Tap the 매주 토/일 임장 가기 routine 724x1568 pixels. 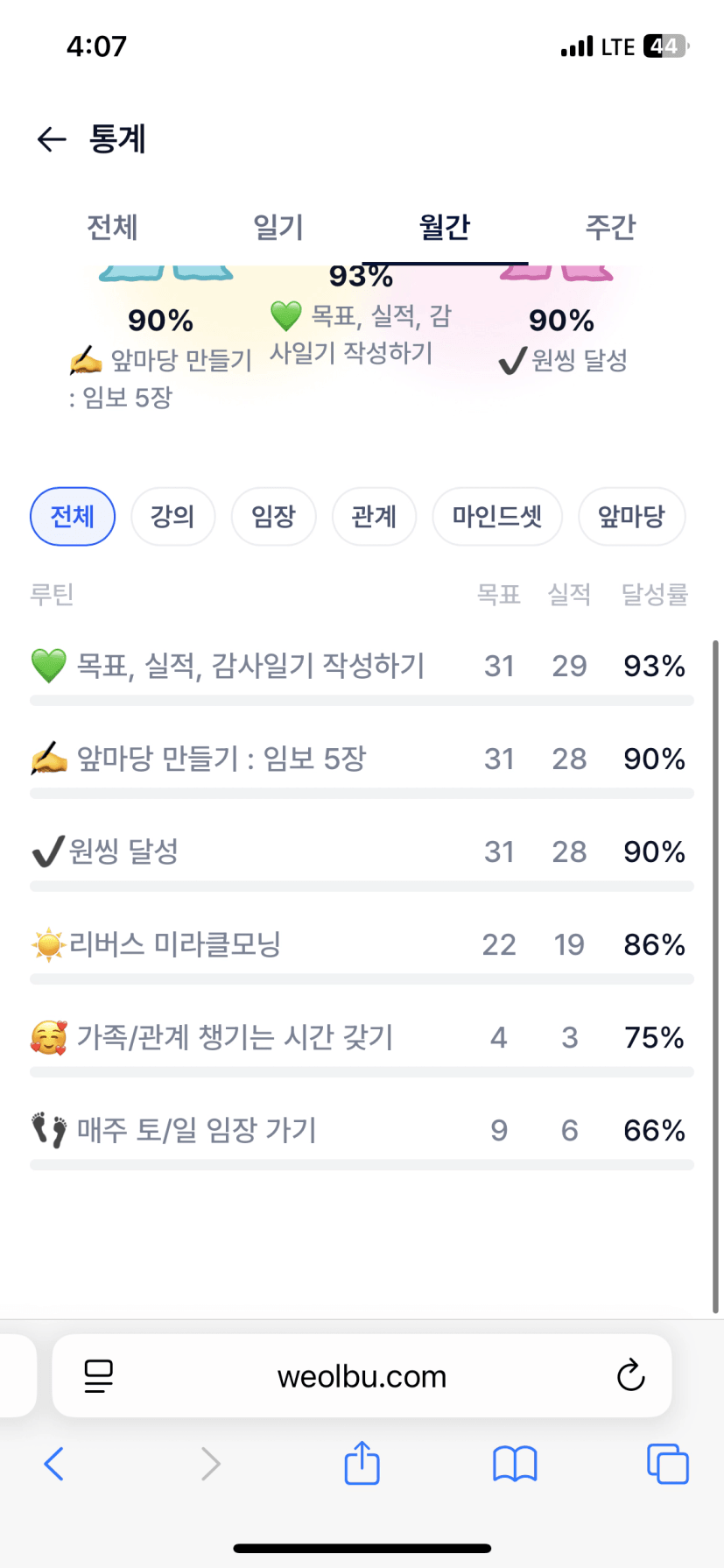coord(196,1130)
